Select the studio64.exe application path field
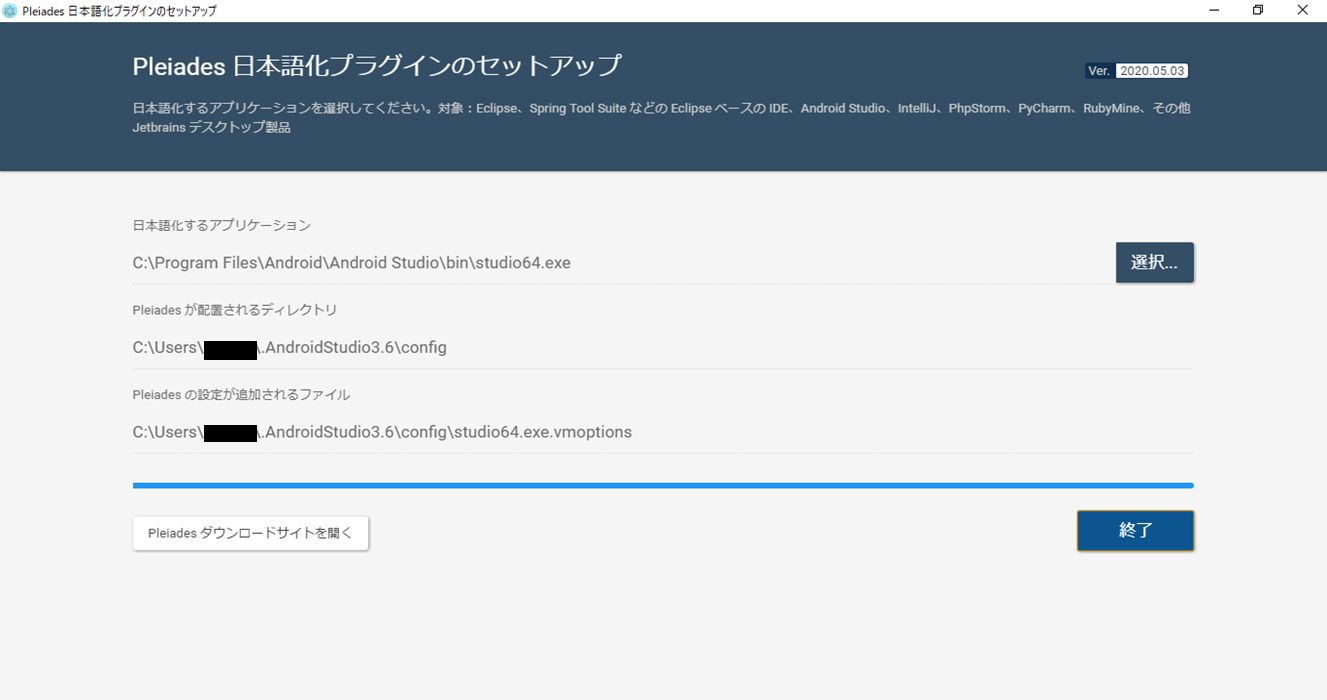This screenshot has height=700, width=1327. pos(624,263)
